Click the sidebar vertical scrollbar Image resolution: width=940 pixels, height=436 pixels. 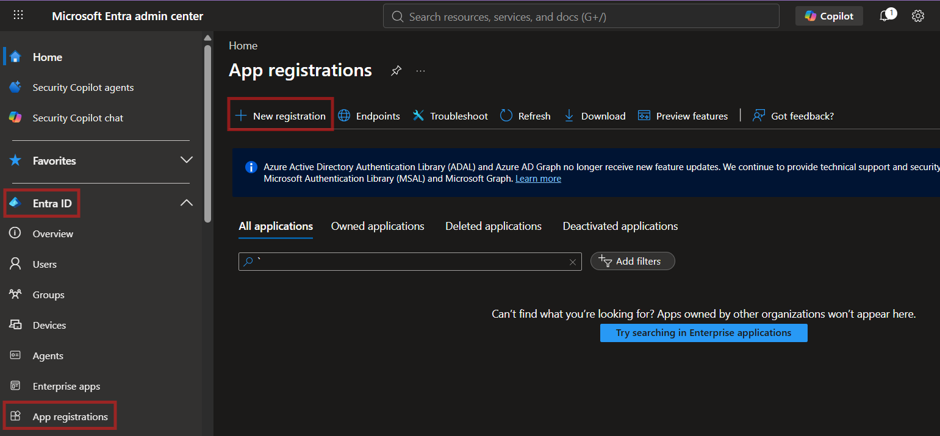[208, 134]
